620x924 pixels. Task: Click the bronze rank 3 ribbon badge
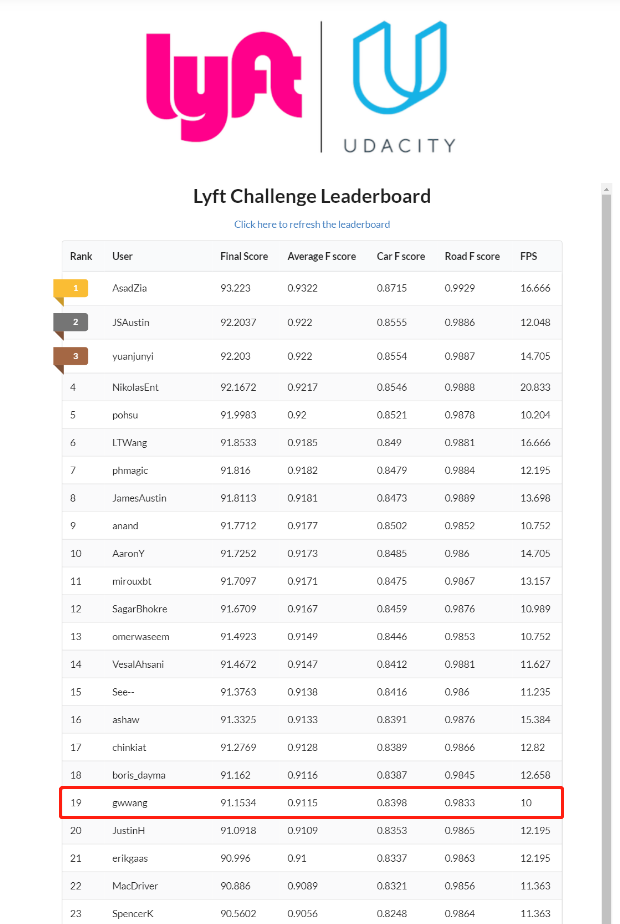pos(71,359)
